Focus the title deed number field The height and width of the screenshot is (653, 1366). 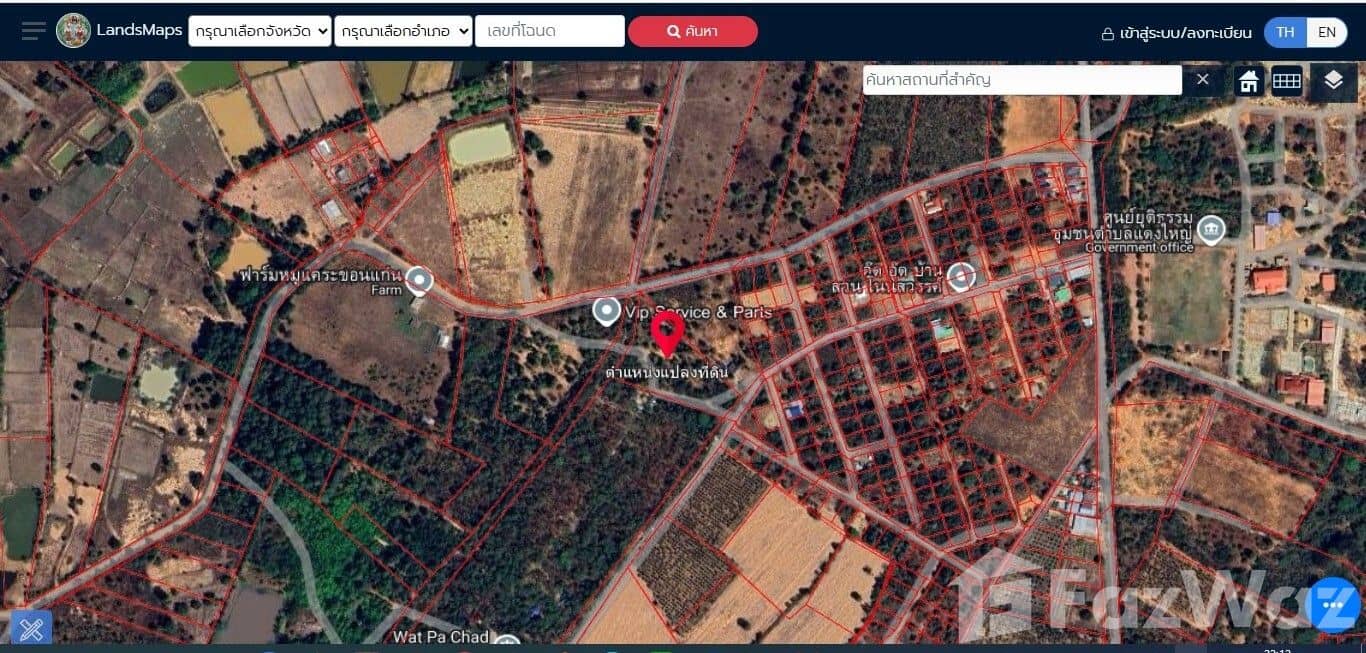pos(550,31)
